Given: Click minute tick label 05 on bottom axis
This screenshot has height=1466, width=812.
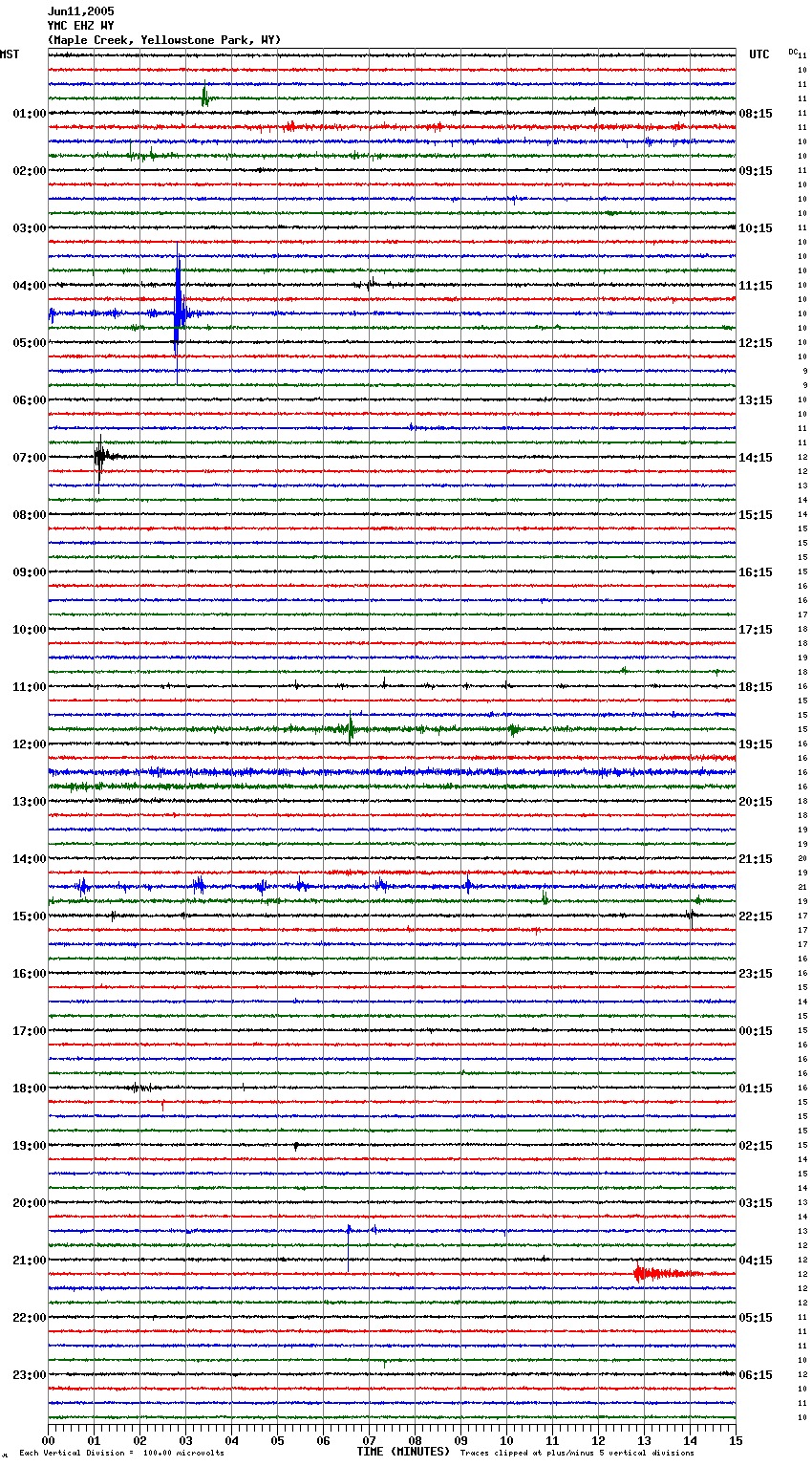Looking at the screenshot, I should click(x=278, y=1439).
